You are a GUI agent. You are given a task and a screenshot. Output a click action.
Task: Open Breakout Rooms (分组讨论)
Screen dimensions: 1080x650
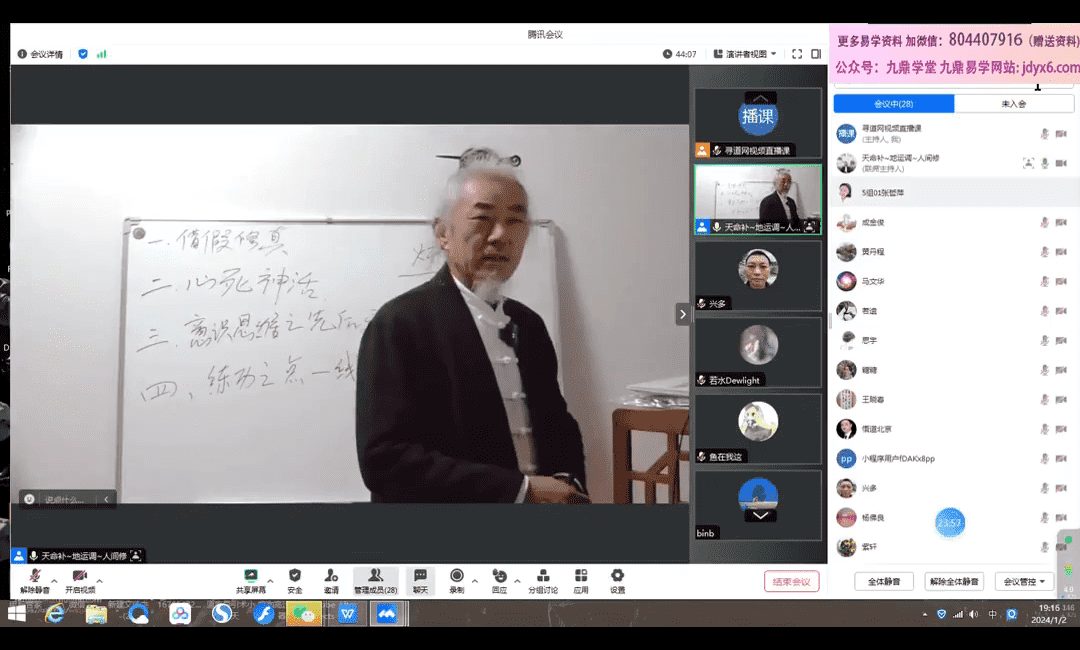(543, 580)
